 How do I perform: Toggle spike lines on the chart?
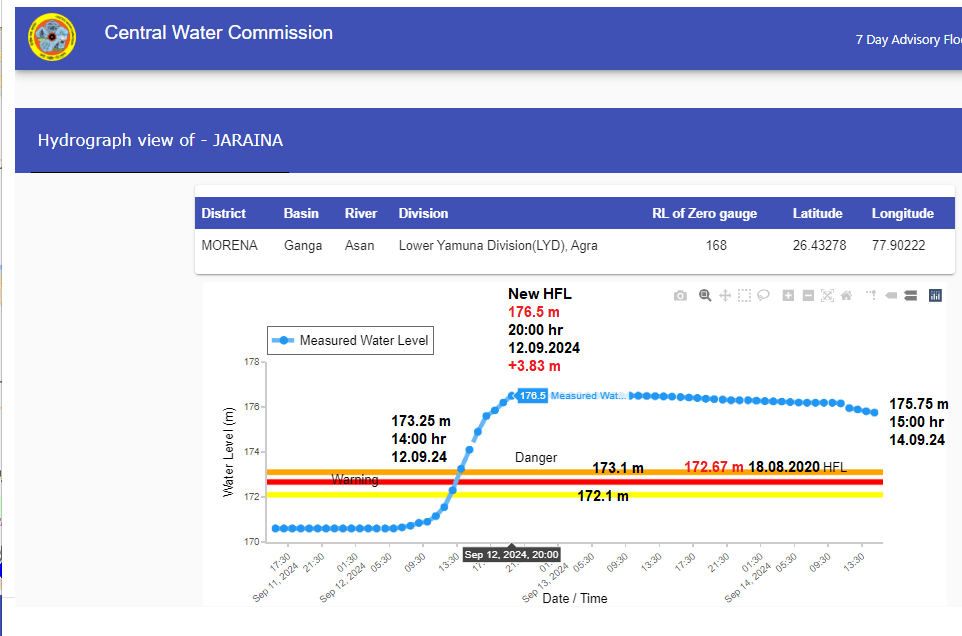point(871,296)
